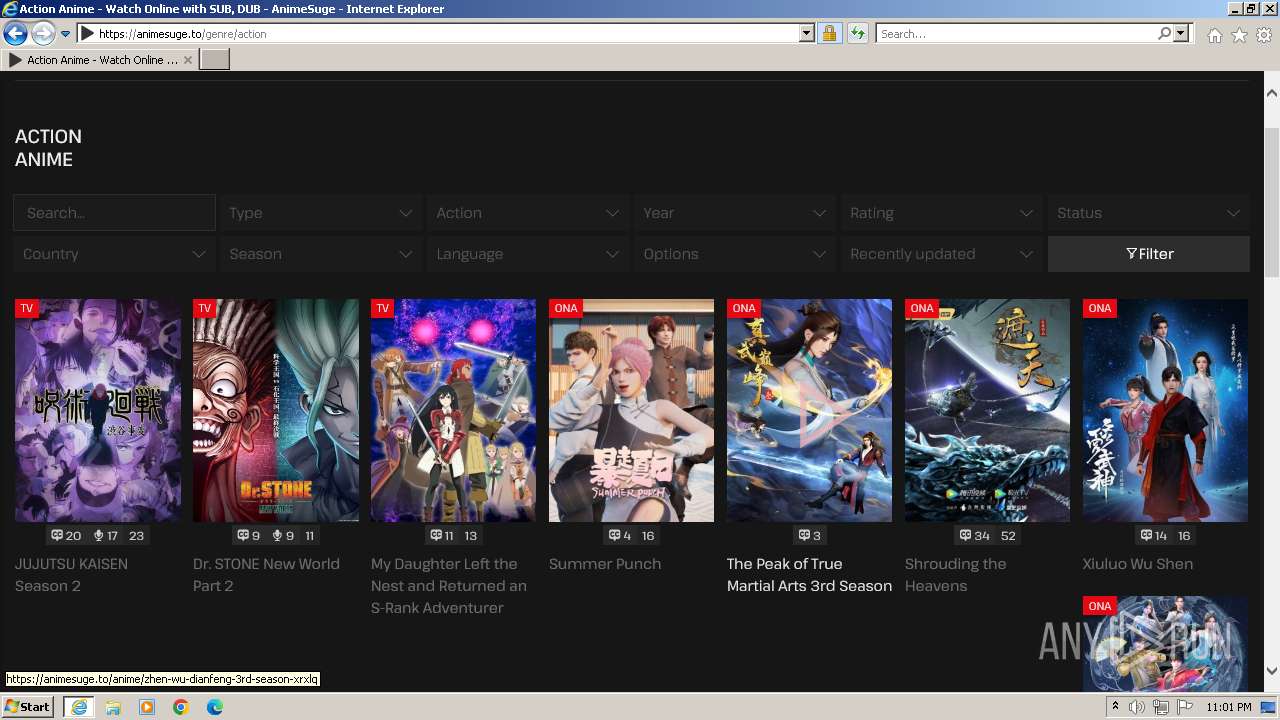Click the search magnifier icon in browser
The image size is (1280, 720).
coord(1164,34)
